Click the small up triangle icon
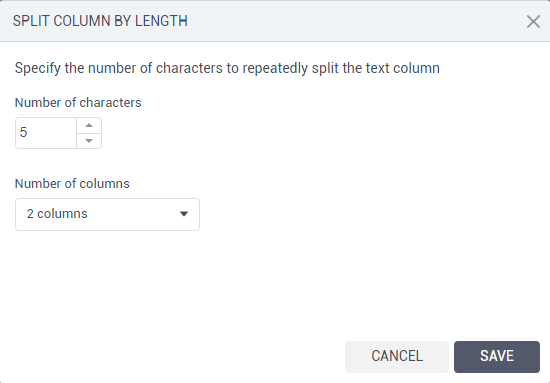The height and width of the screenshot is (383, 550). [x=89, y=126]
